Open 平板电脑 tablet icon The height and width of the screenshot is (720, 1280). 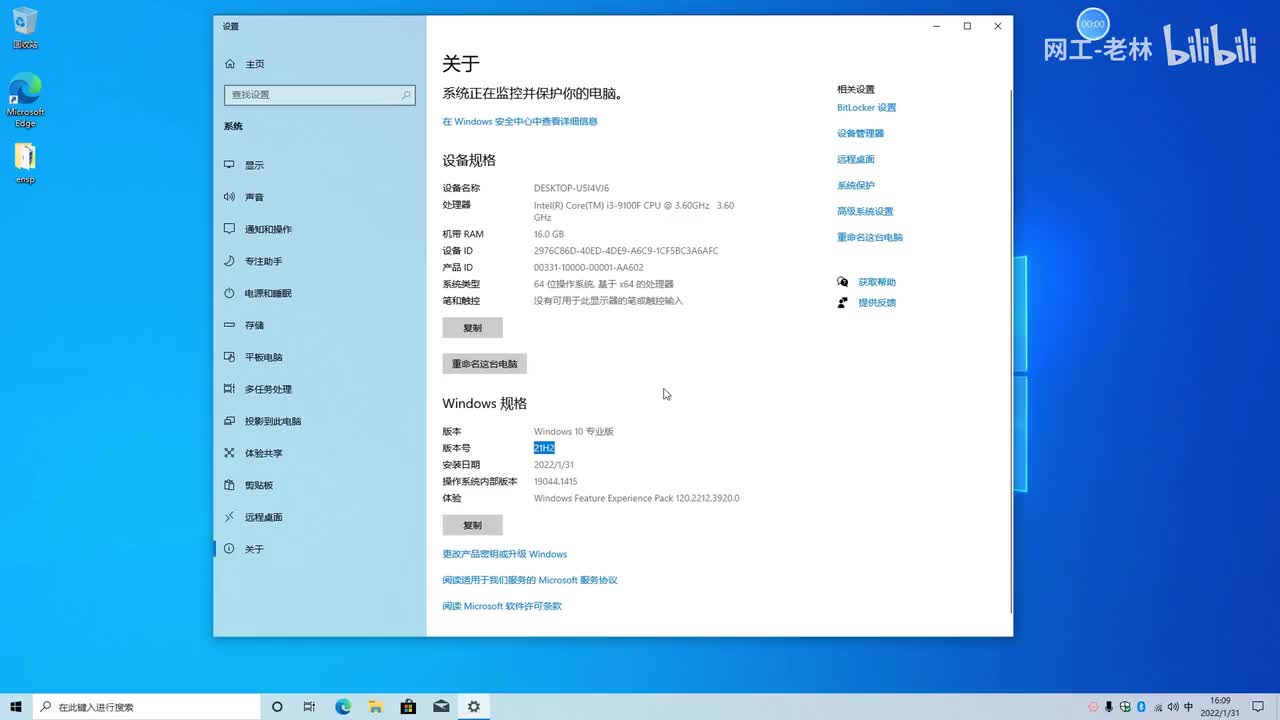(x=229, y=357)
